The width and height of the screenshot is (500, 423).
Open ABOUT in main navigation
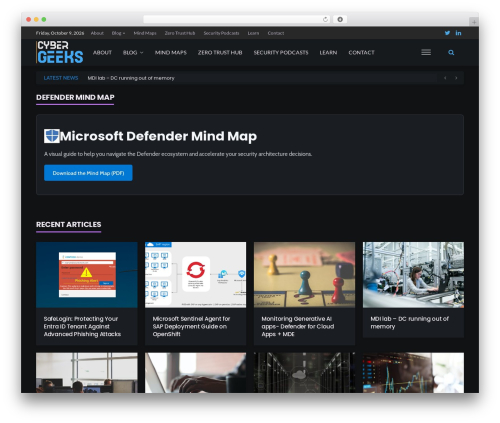point(102,52)
